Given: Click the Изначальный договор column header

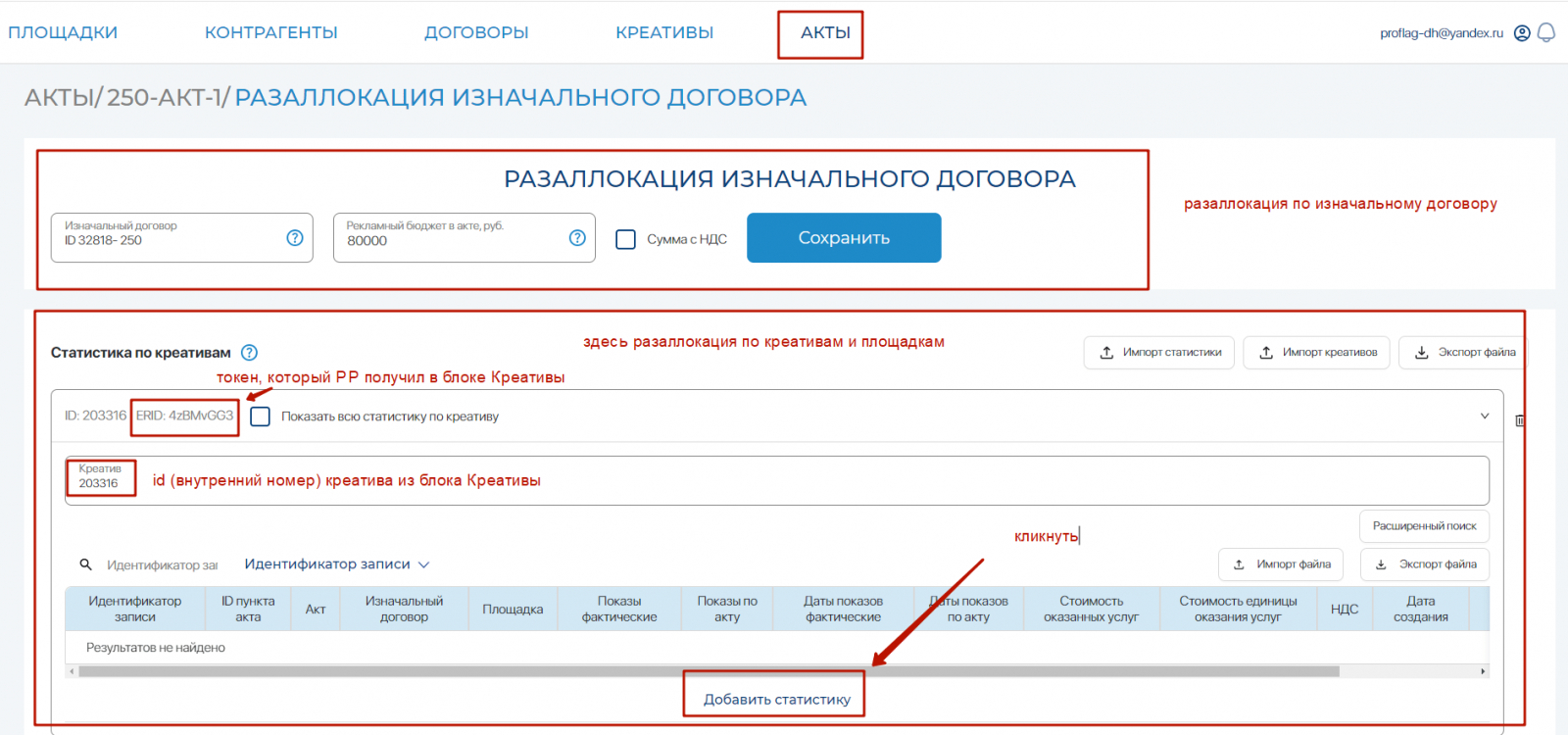Looking at the screenshot, I should tap(404, 609).
